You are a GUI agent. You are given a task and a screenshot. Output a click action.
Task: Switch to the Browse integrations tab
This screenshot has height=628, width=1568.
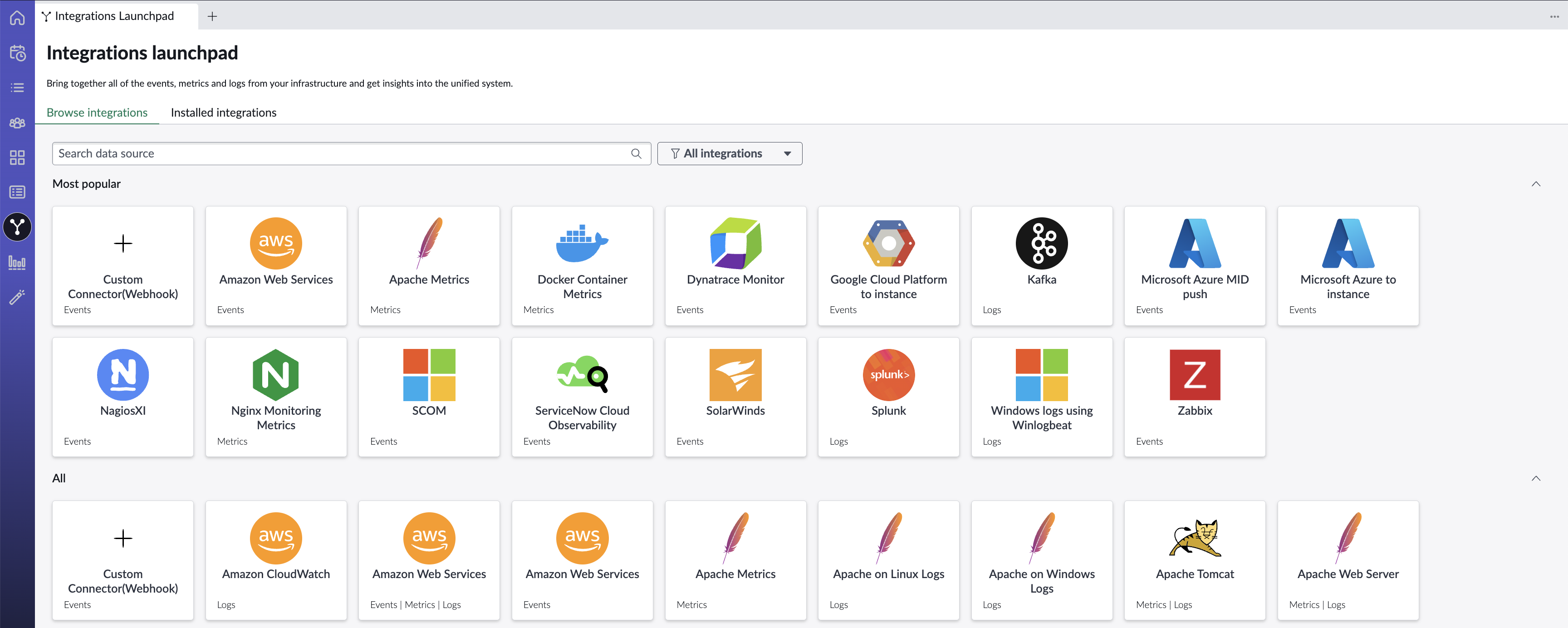point(97,113)
